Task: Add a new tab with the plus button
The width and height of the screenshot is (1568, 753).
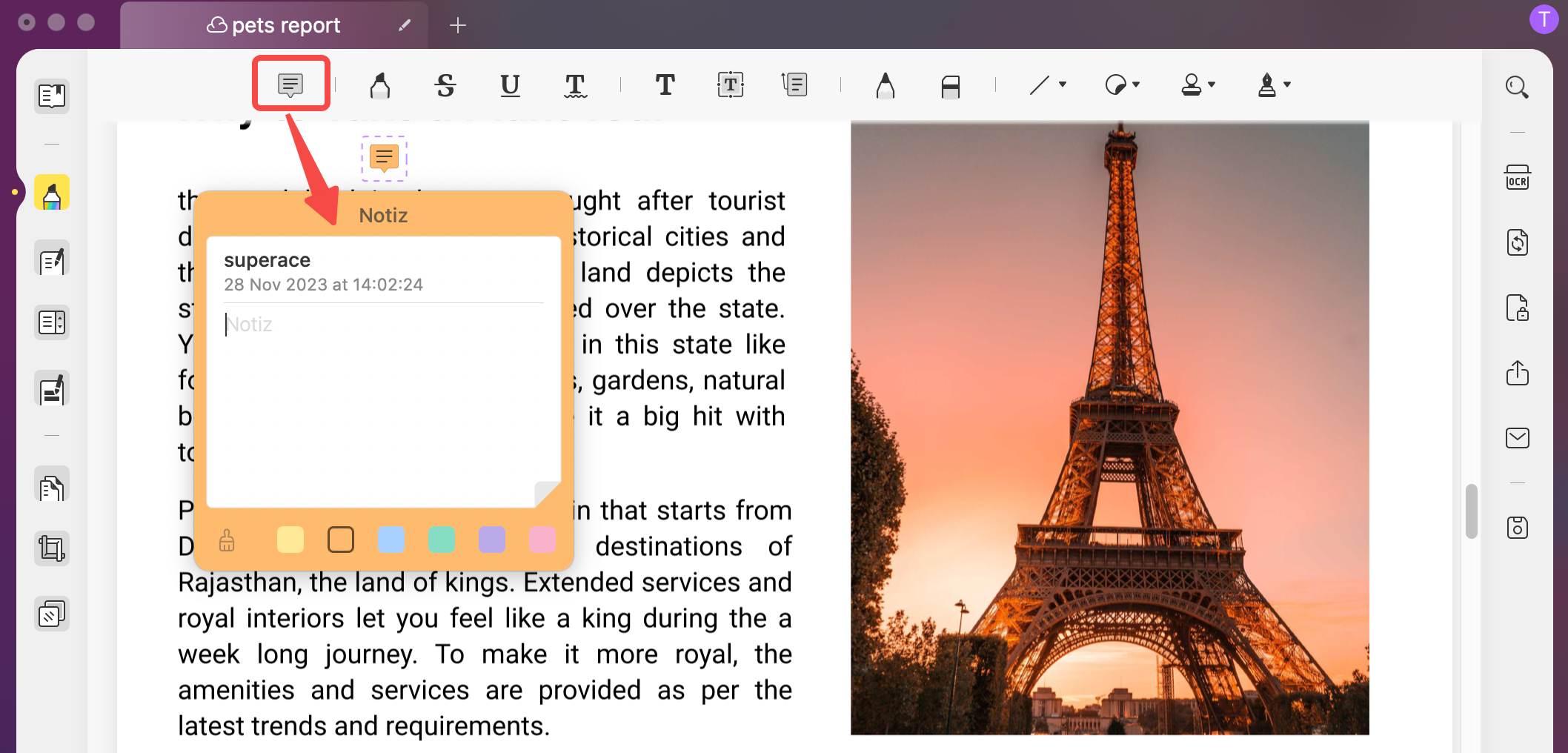Action: [458, 25]
